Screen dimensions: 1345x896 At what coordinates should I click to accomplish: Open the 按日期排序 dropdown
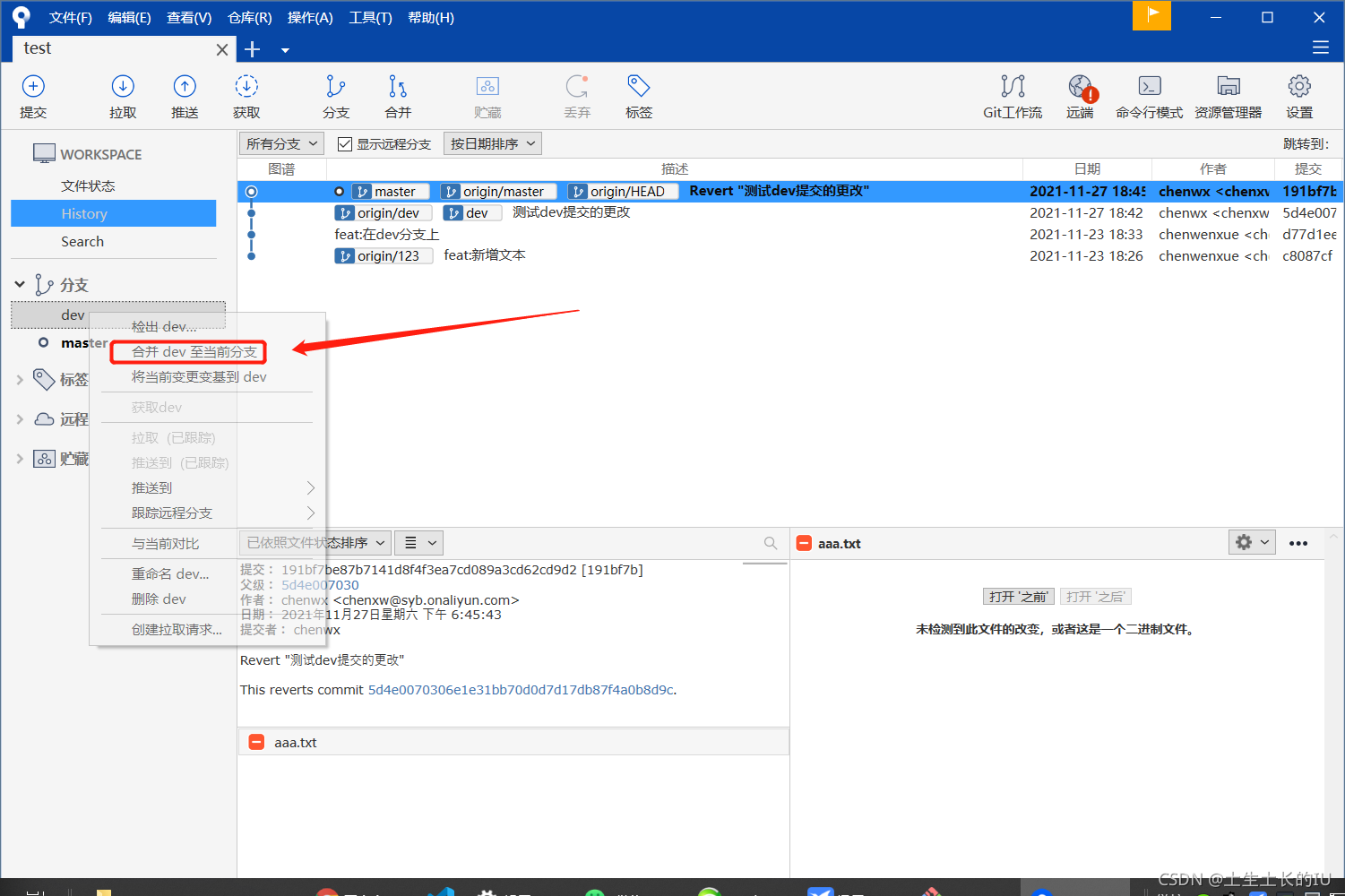[x=493, y=143]
